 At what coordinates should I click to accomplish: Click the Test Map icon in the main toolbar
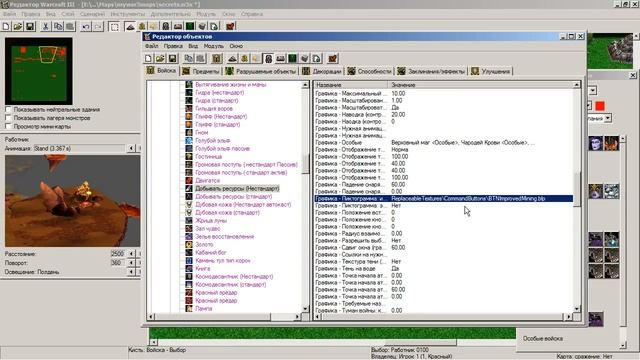(231, 27)
